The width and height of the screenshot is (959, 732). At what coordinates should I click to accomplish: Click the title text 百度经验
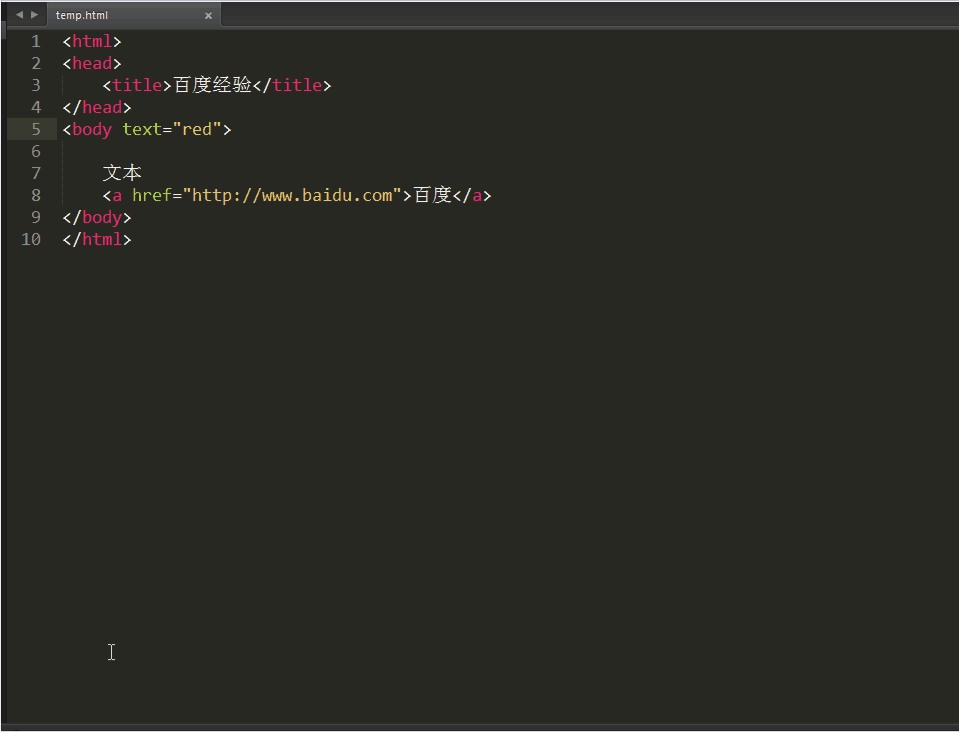(212, 85)
